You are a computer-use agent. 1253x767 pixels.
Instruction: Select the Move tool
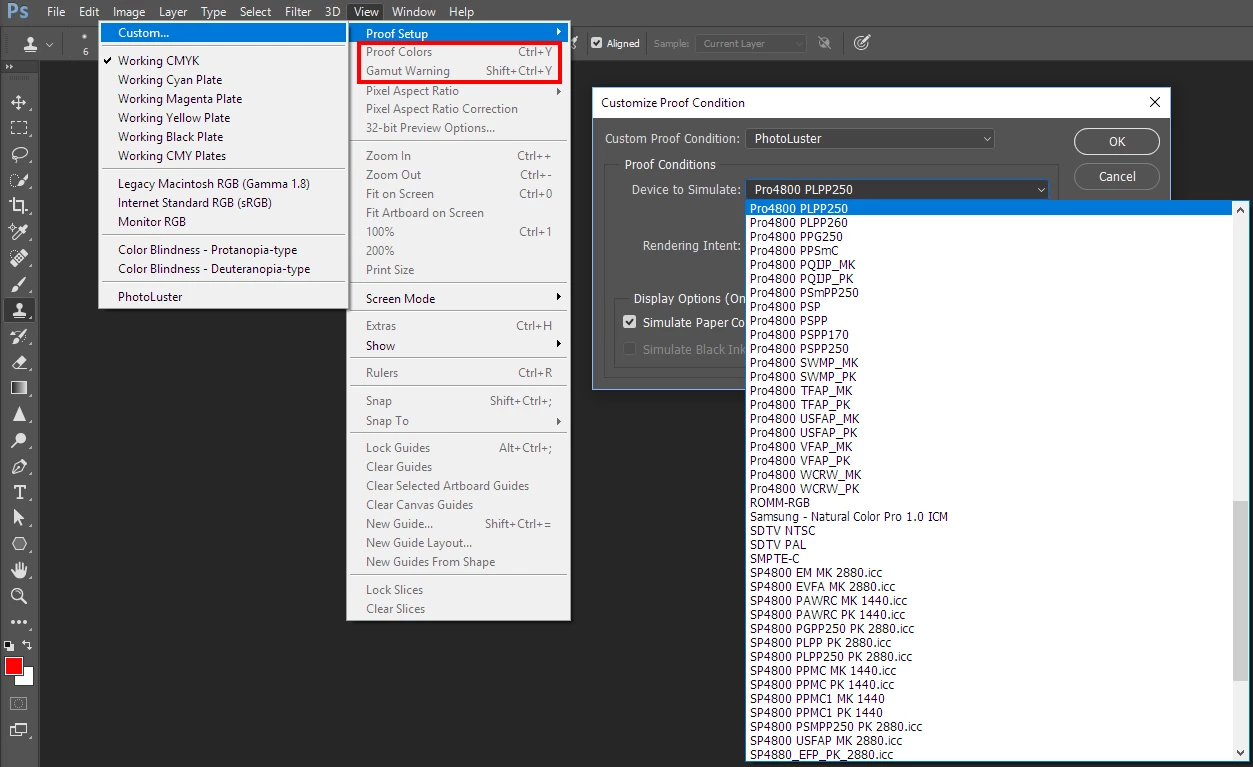(18, 102)
